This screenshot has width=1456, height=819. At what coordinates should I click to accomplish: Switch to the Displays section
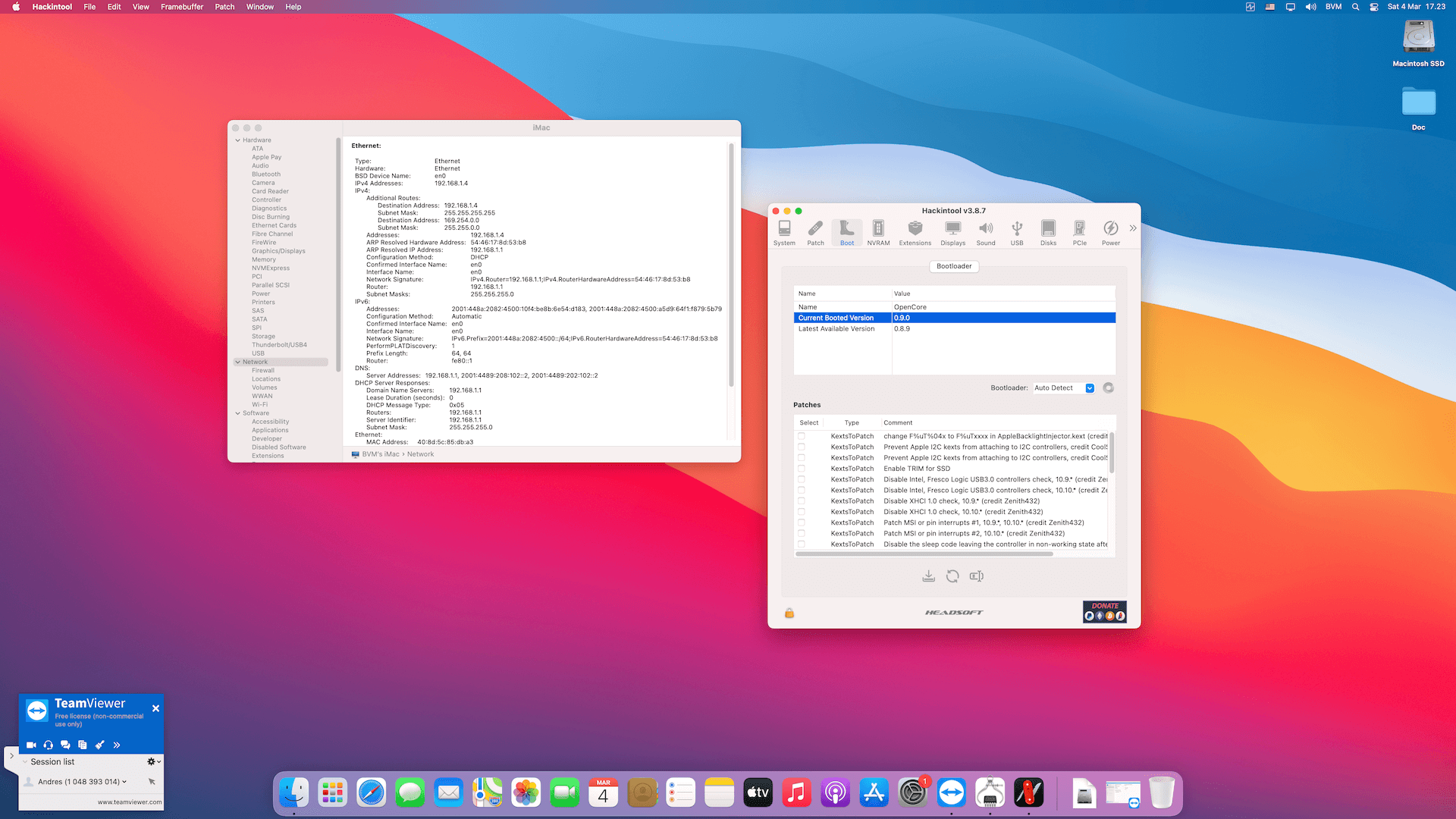(953, 233)
